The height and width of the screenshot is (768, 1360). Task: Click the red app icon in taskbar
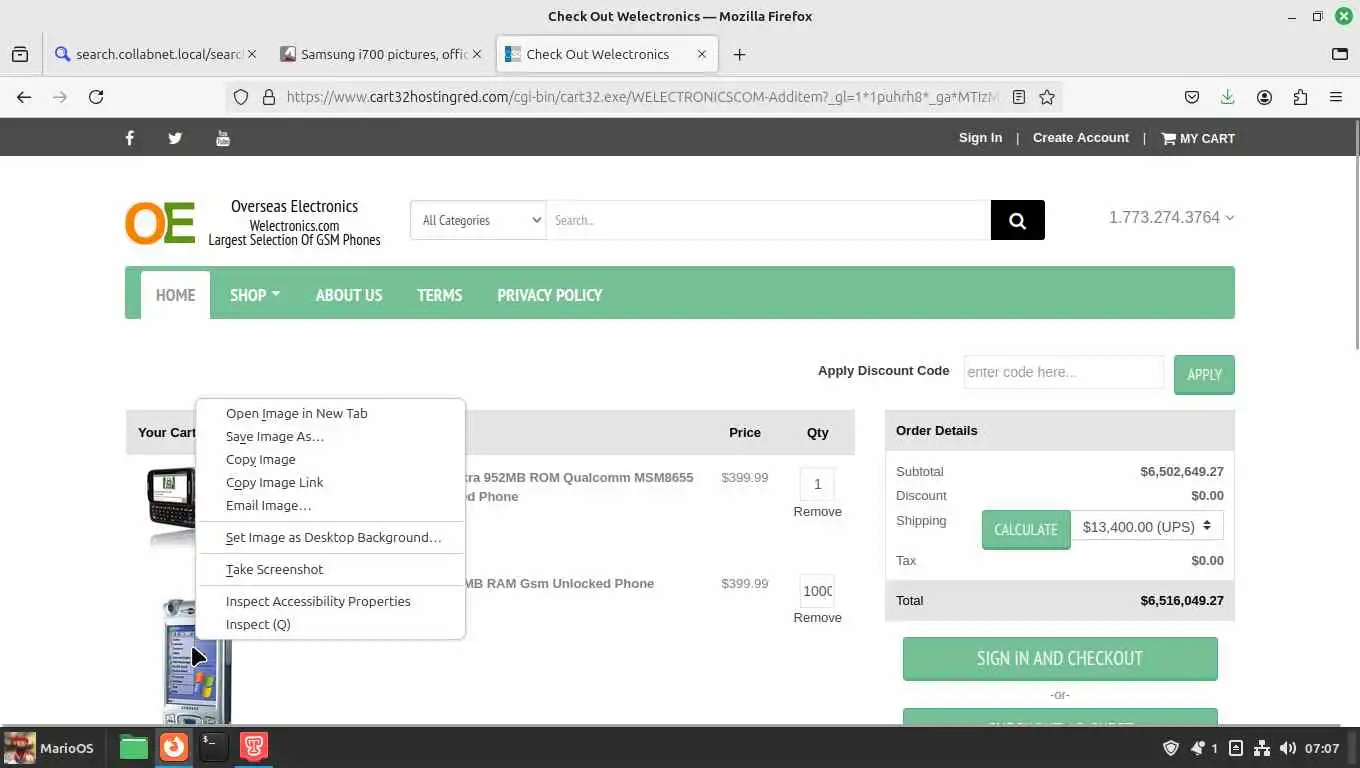[254, 747]
